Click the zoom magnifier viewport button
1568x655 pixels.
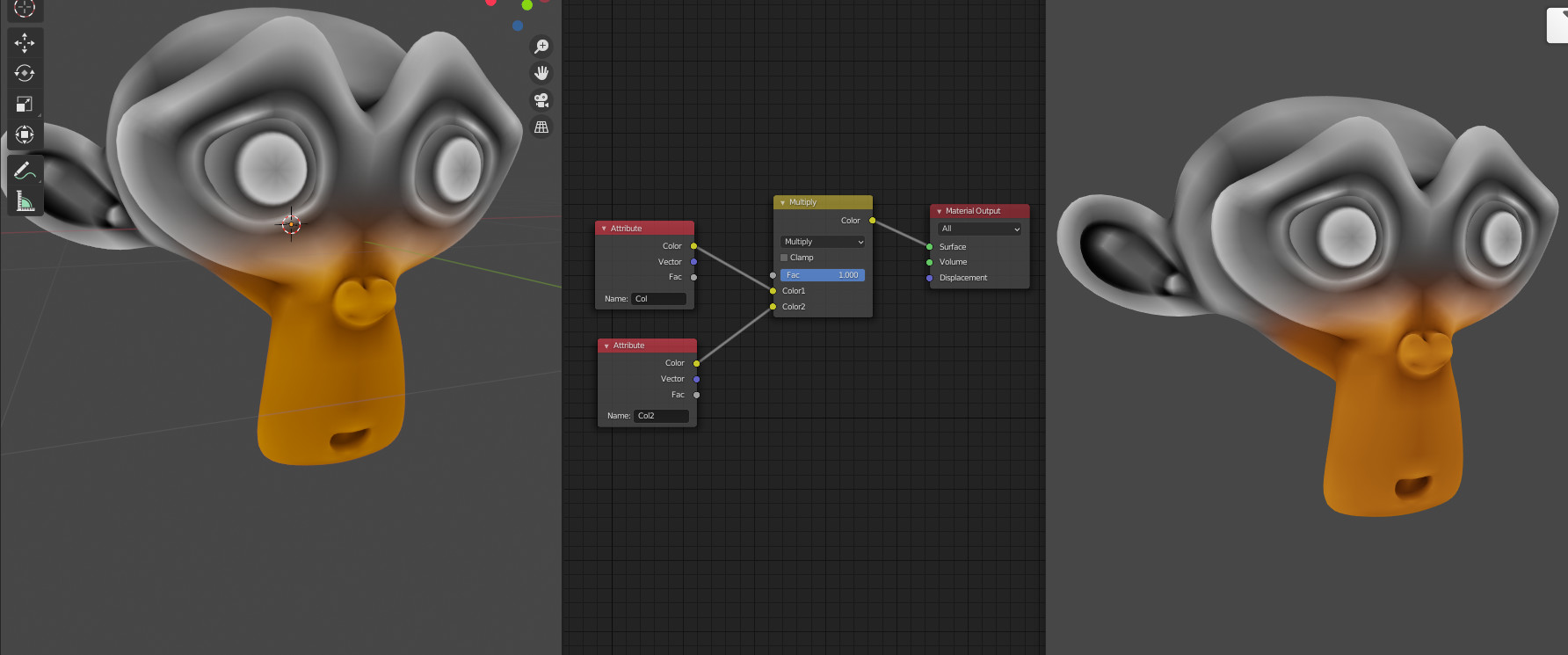click(541, 46)
